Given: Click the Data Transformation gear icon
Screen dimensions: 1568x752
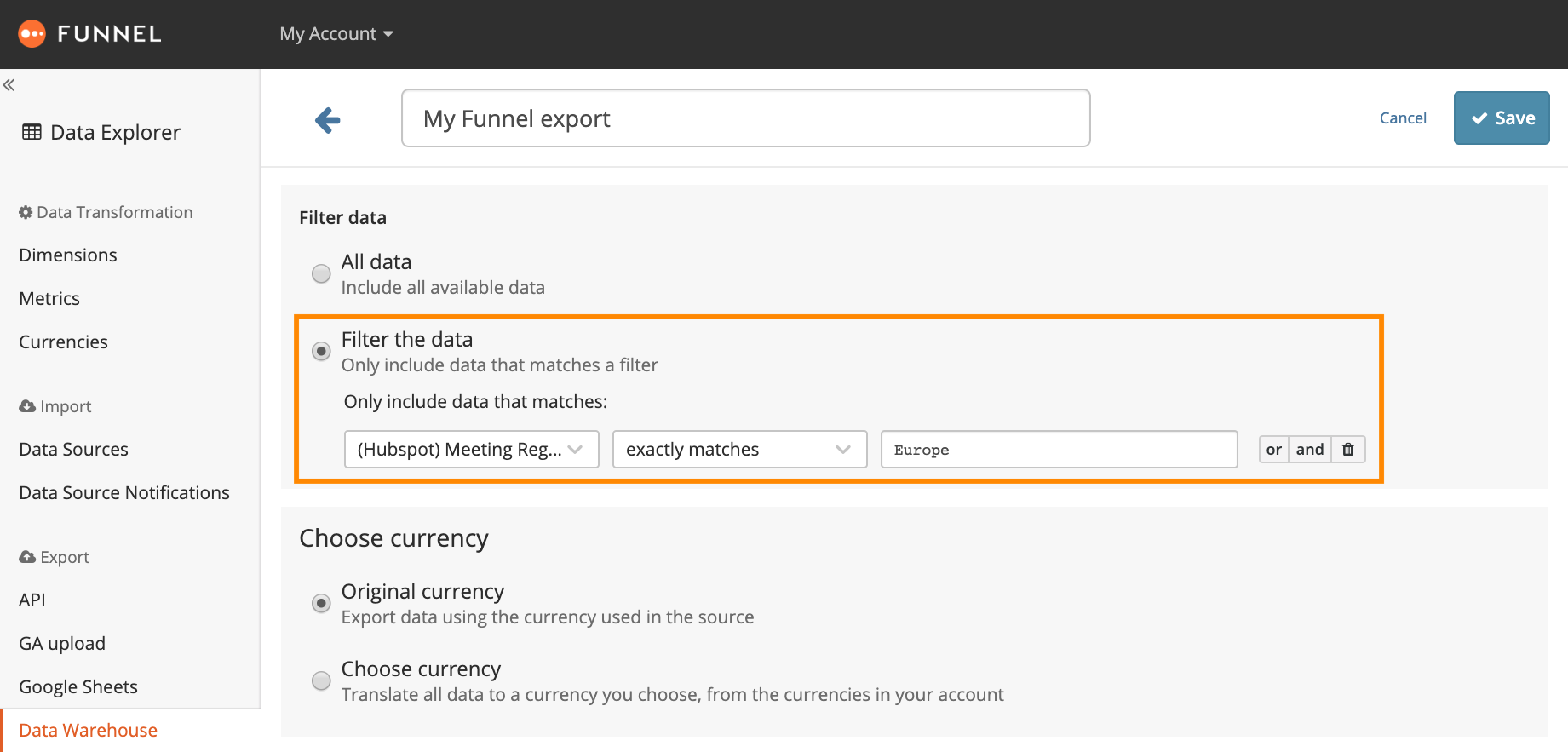Looking at the screenshot, I should click(x=26, y=212).
